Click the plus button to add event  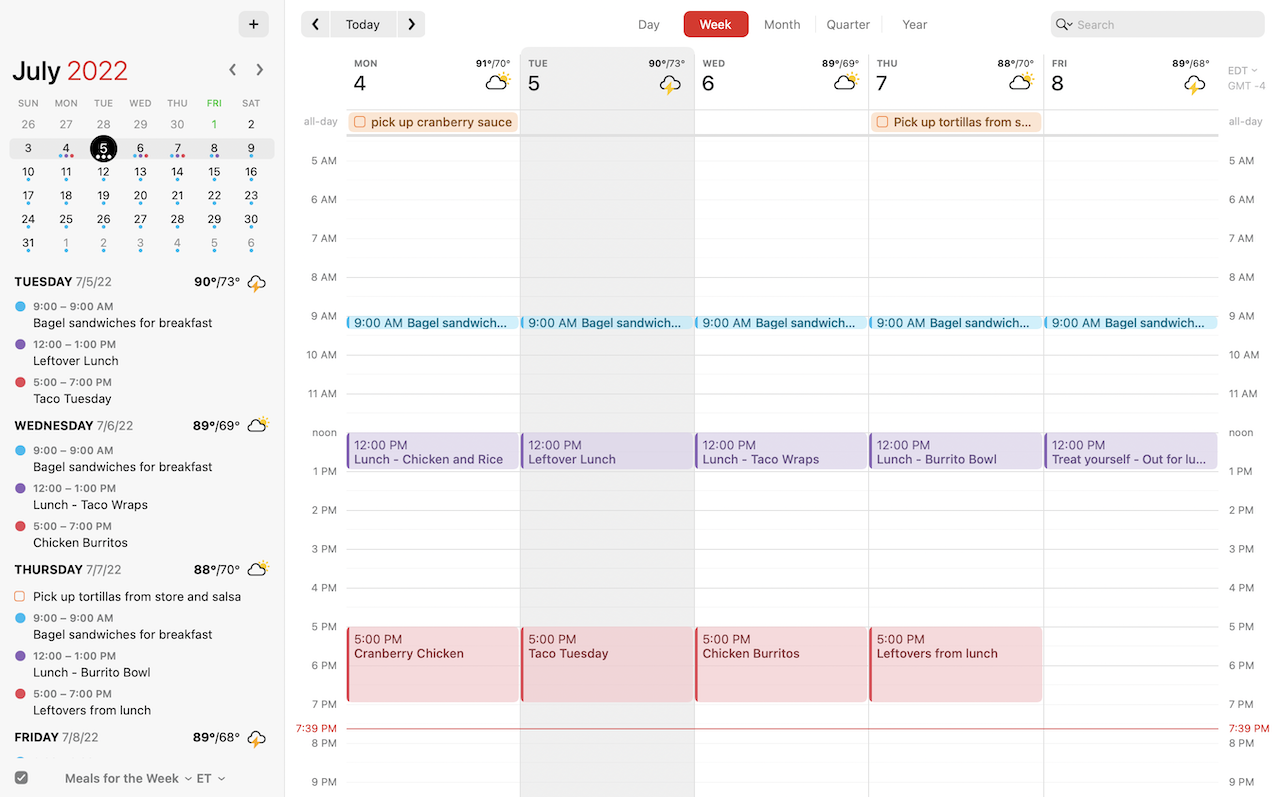point(253,24)
